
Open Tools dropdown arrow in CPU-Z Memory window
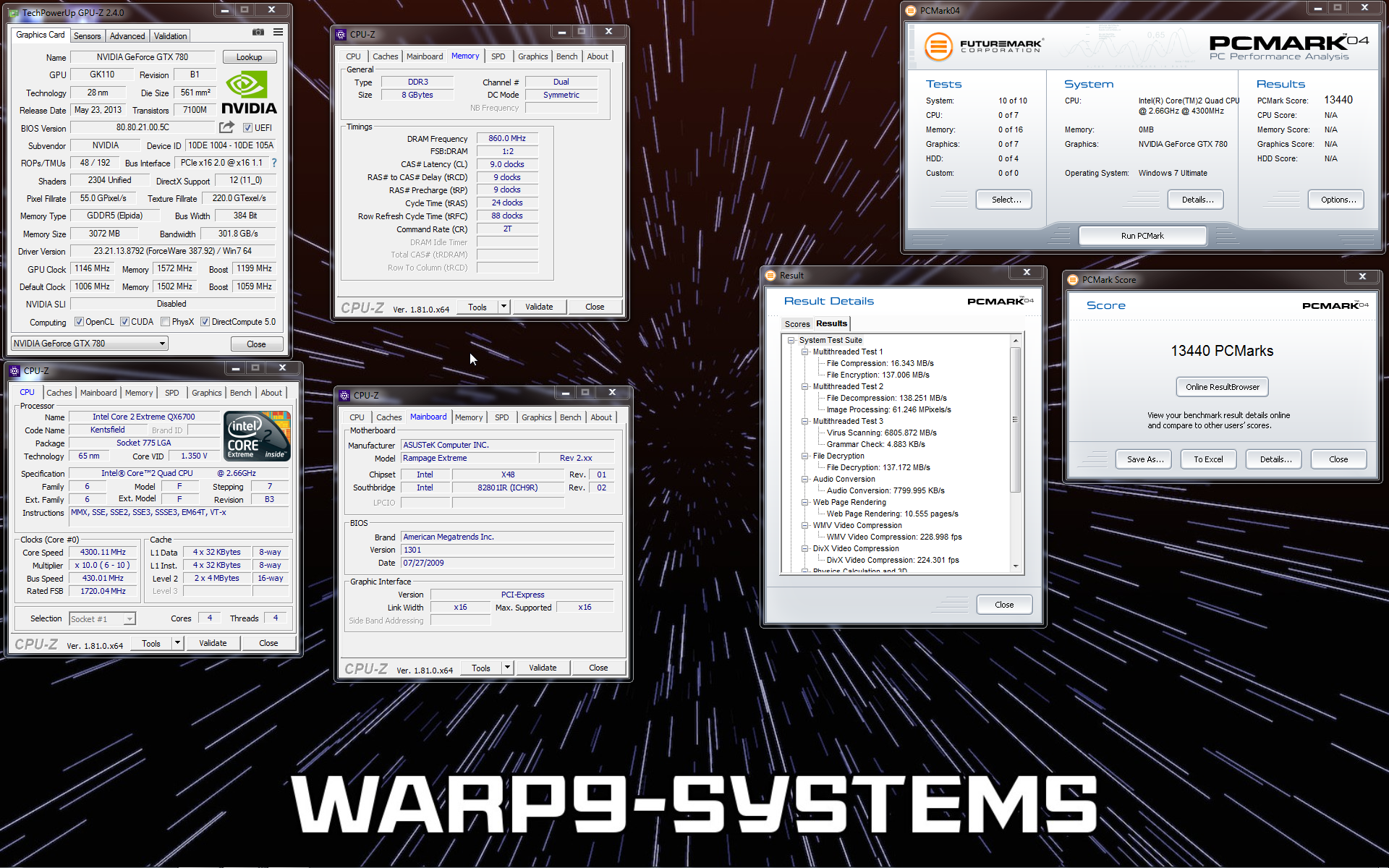click(x=504, y=307)
